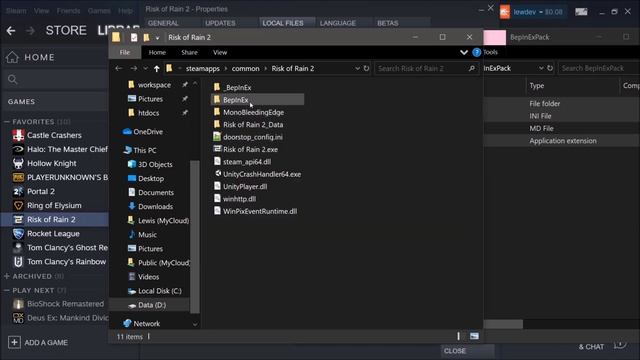
Task: Open Music in navigation pane
Action: [x=142, y=235]
